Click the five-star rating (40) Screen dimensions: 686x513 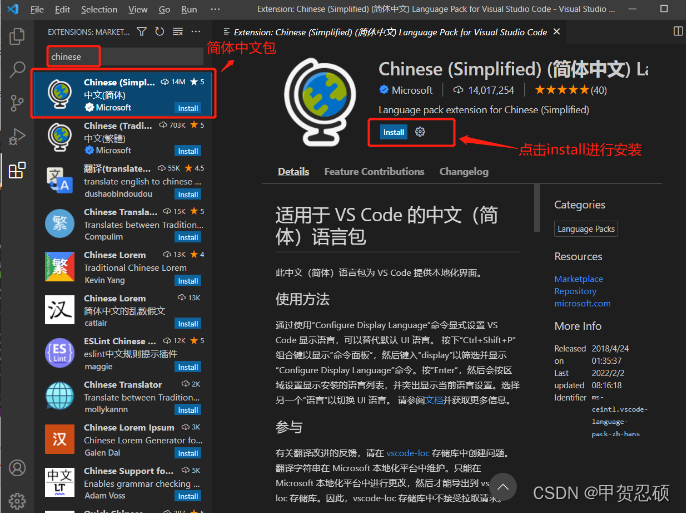click(x=570, y=90)
